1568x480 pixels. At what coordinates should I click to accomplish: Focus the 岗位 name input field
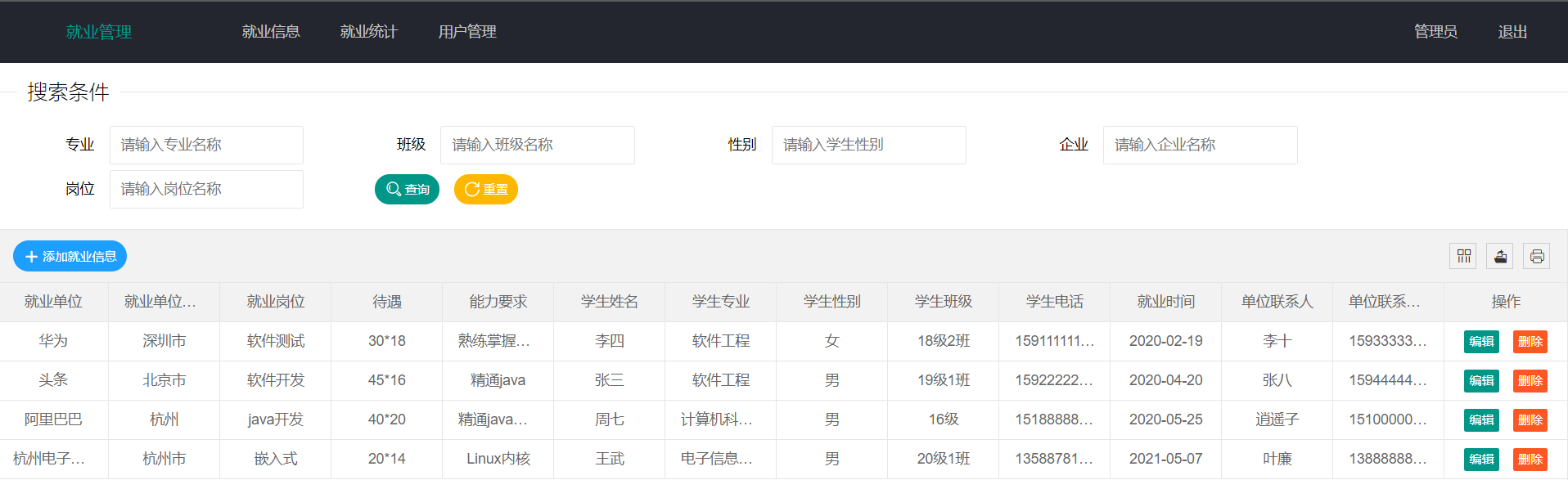click(206, 189)
